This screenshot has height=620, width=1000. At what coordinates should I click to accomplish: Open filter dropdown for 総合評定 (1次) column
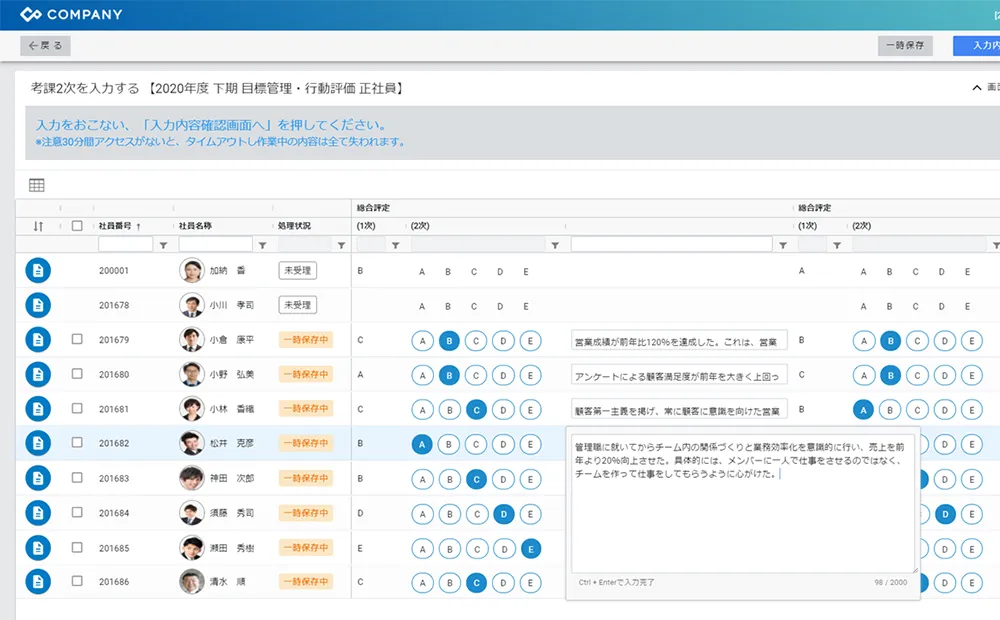pos(395,245)
